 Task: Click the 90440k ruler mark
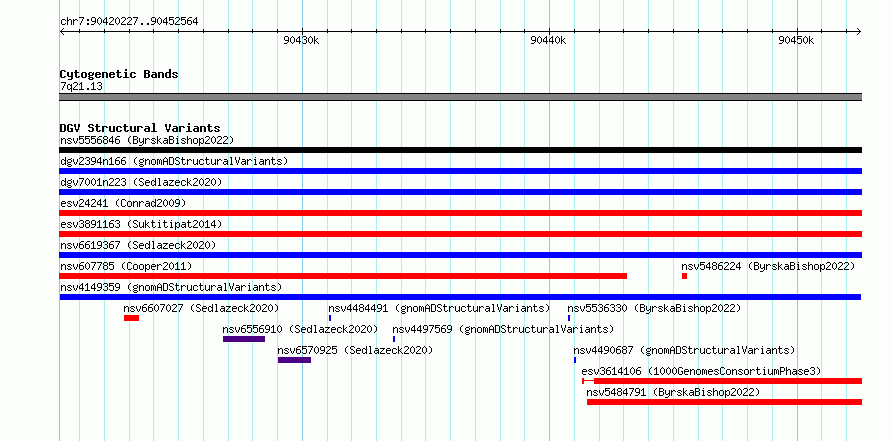(x=548, y=40)
